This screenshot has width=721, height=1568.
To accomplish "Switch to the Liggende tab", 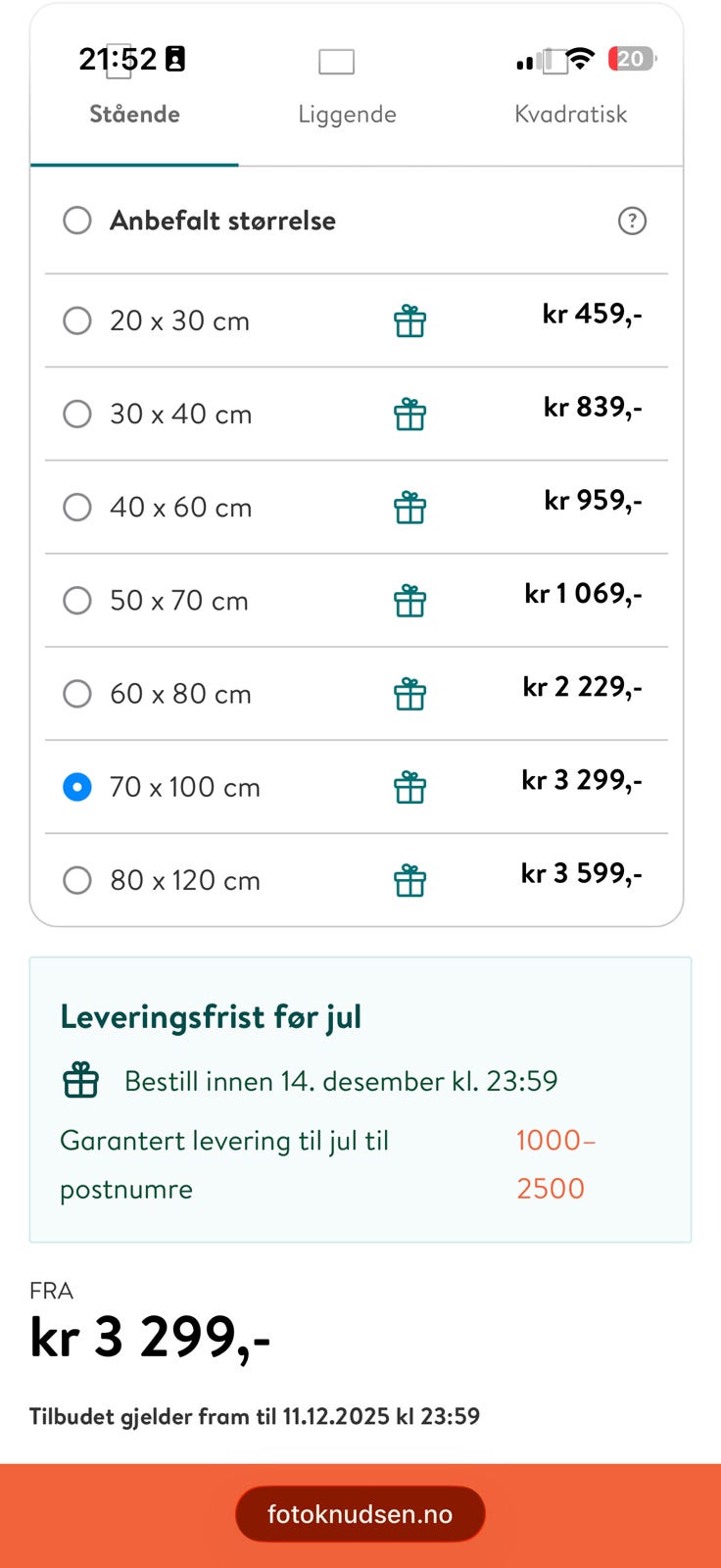I will point(347,114).
